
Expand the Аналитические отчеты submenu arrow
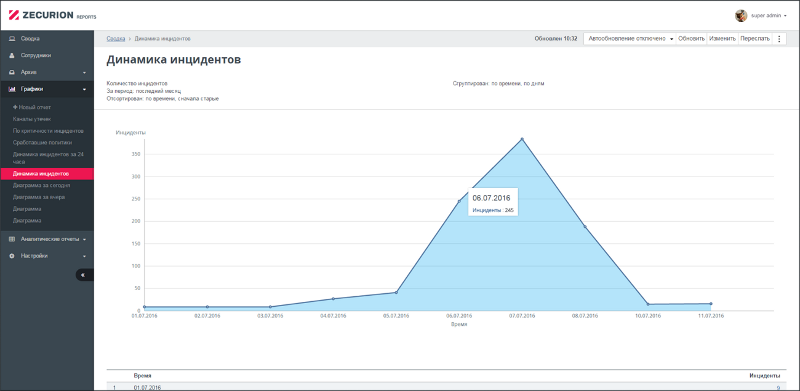[85, 239]
